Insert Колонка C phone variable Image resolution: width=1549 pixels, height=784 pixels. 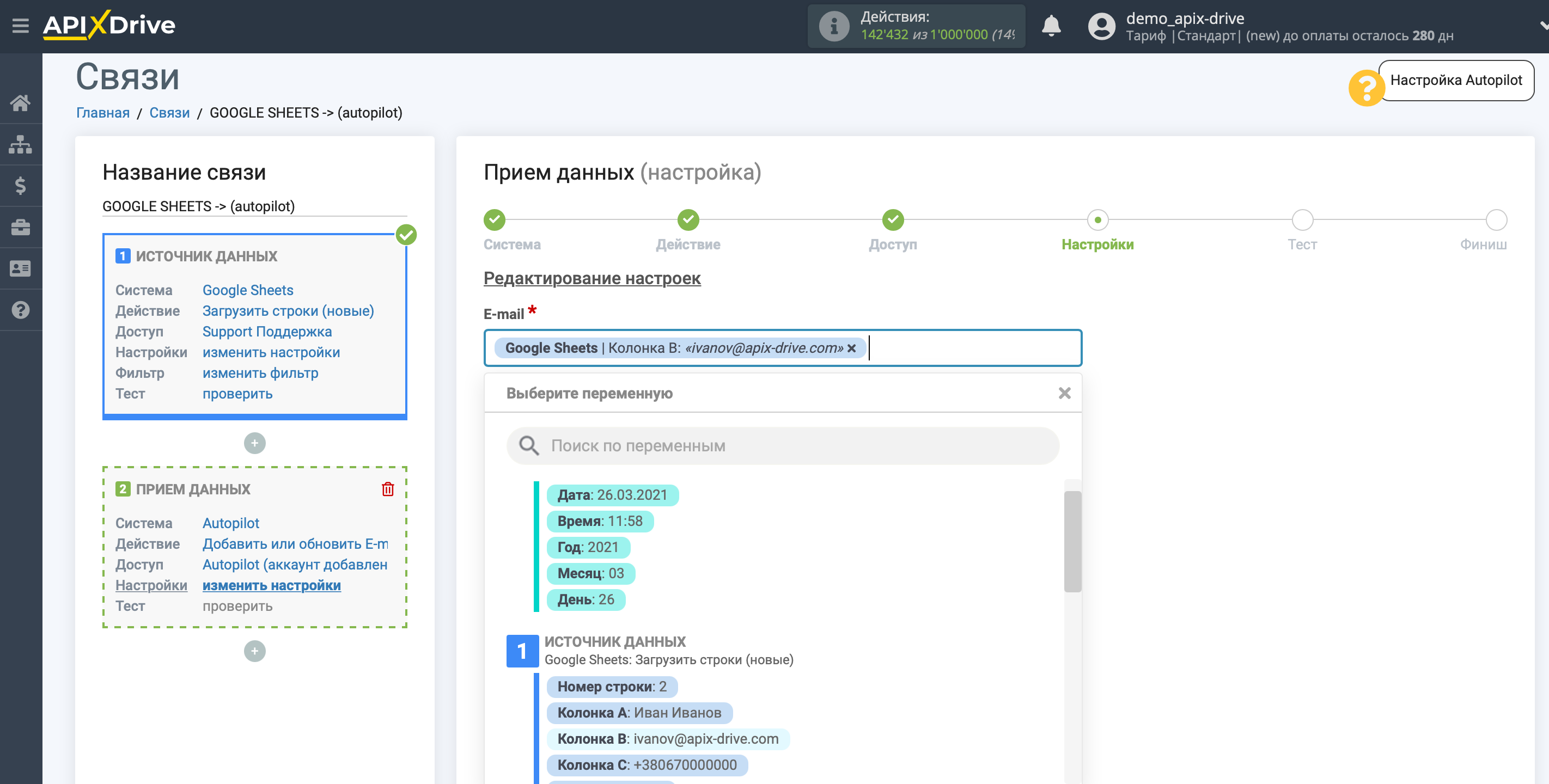pyautogui.click(x=647, y=765)
